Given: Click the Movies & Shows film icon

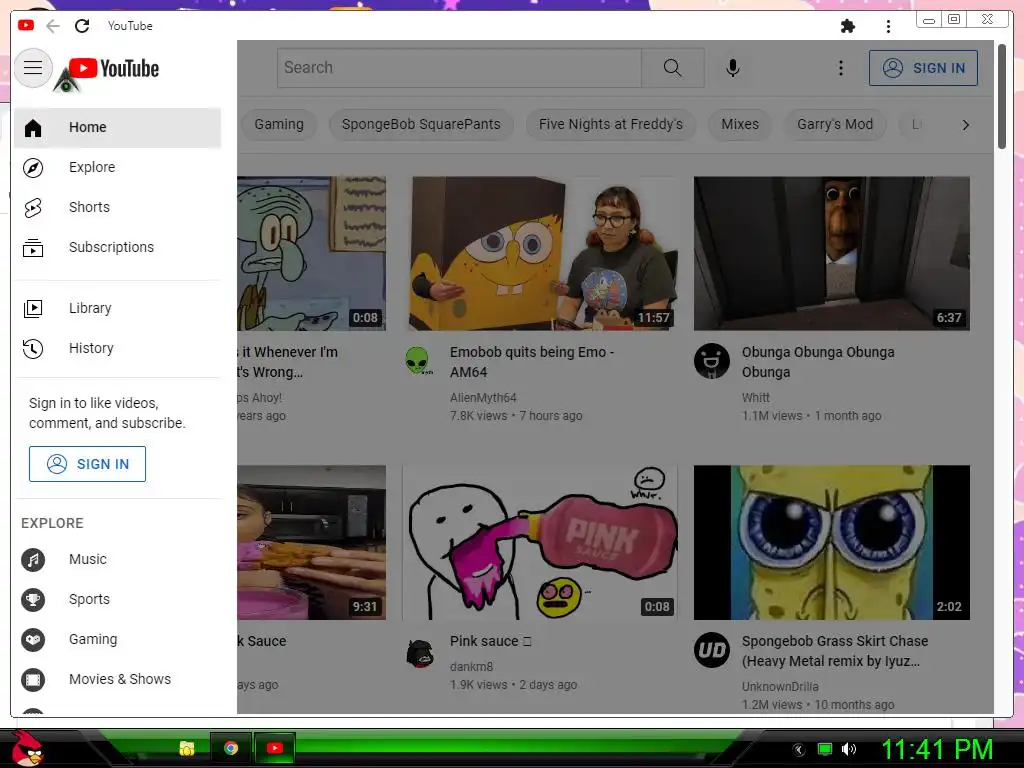Looking at the screenshot, I should pyautogui.click(x=33, y=680).
